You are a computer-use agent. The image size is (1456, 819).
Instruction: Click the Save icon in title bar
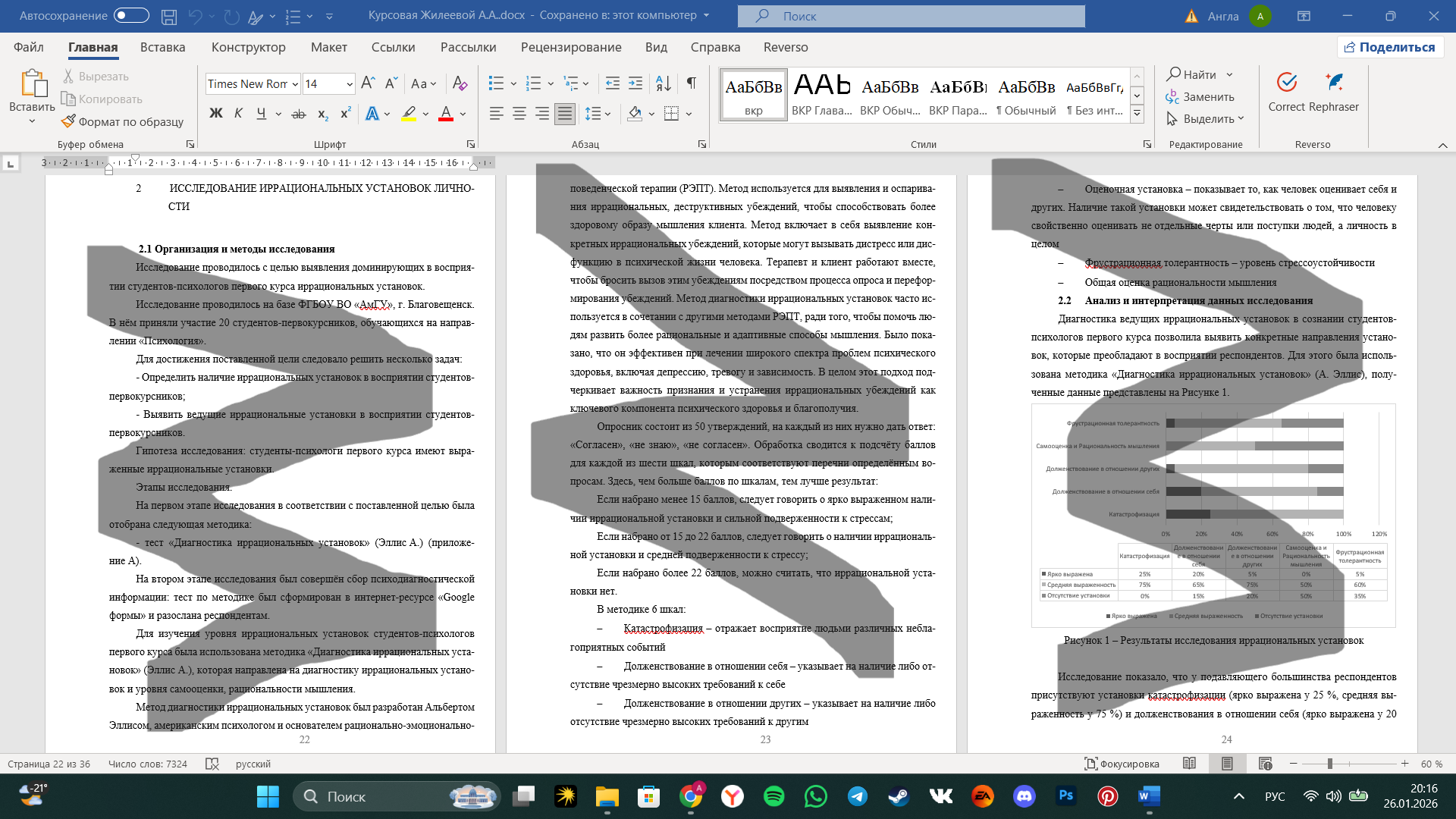click(169, 16)
